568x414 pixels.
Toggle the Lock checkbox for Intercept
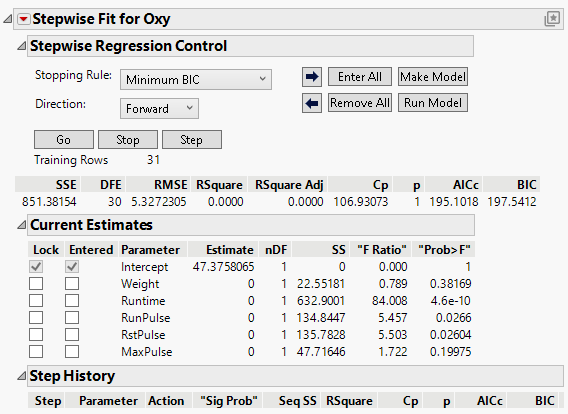[x=36, y=267]
